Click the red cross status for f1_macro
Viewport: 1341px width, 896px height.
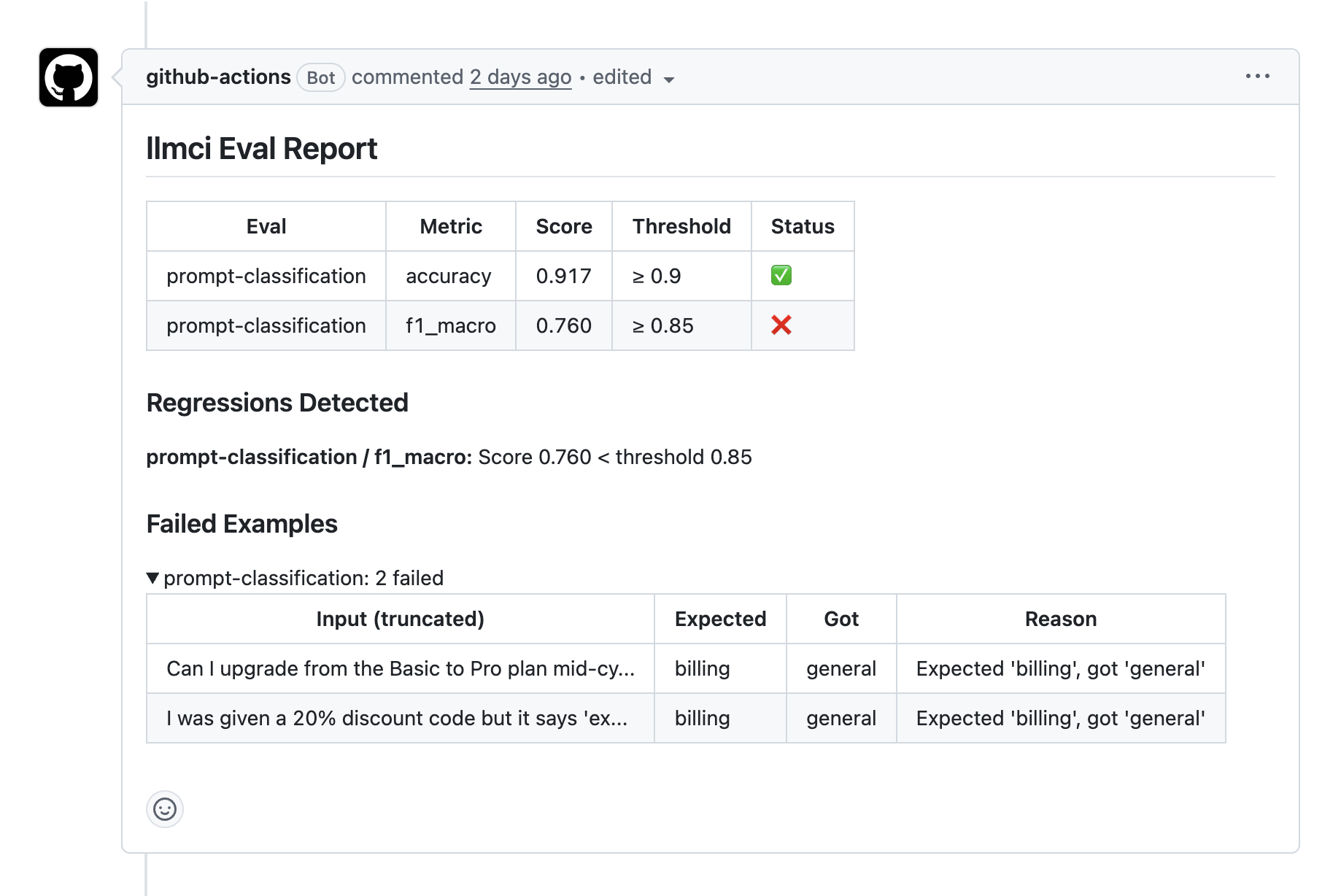[x=781, y=325]
